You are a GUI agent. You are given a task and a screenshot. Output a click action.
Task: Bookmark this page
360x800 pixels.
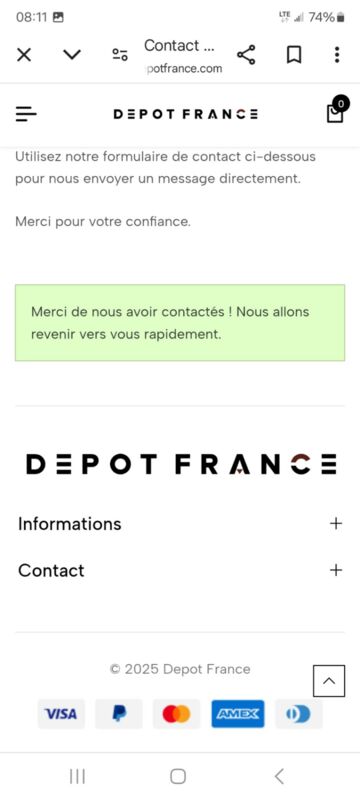point(294,55)
